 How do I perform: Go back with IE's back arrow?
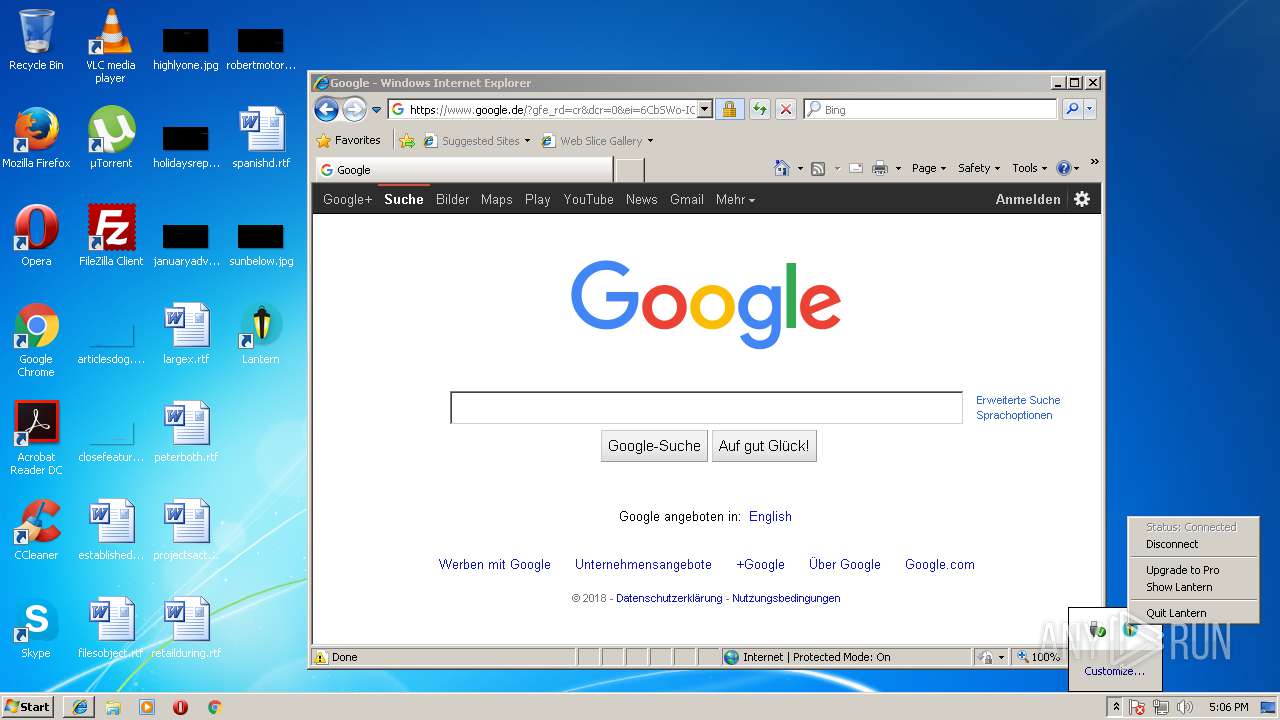tap(326, 109)
